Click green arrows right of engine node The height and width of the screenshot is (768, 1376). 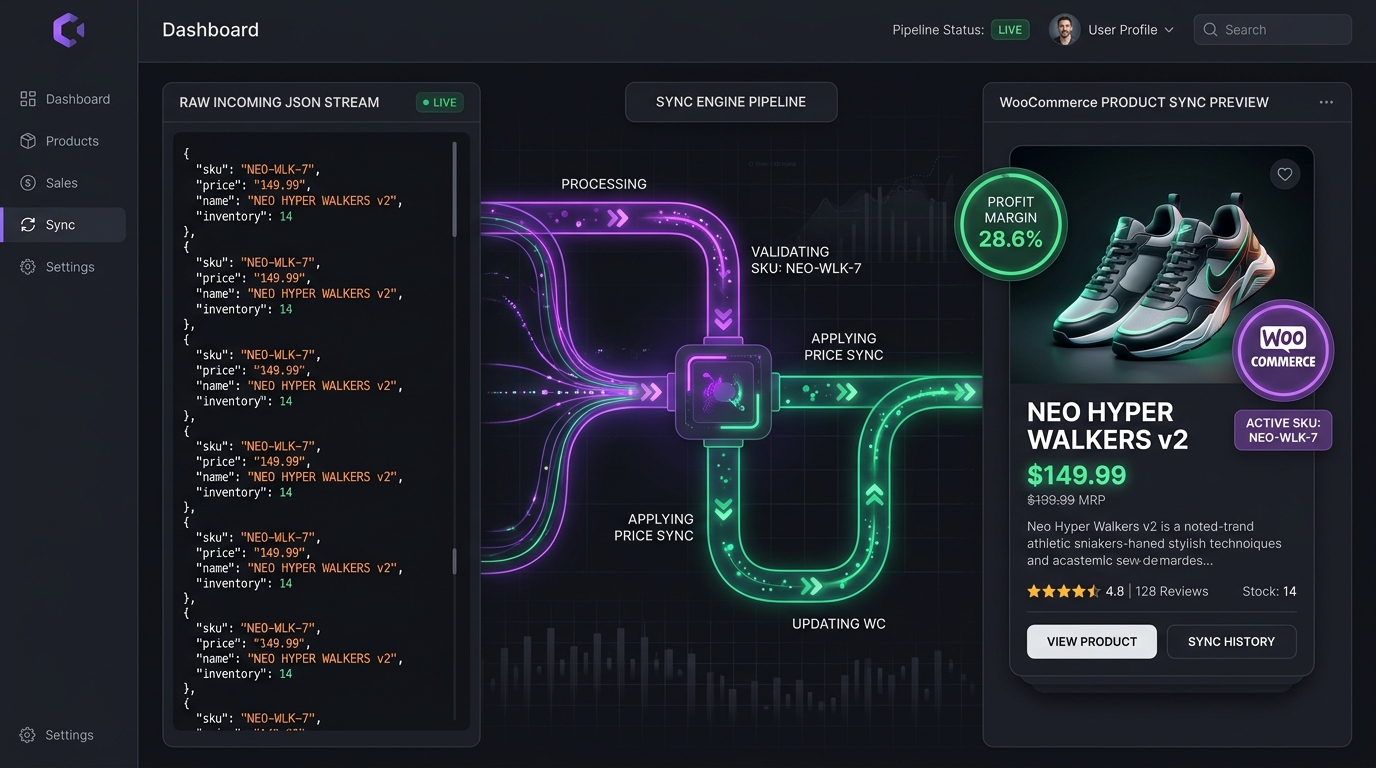[x=846, y=392]
